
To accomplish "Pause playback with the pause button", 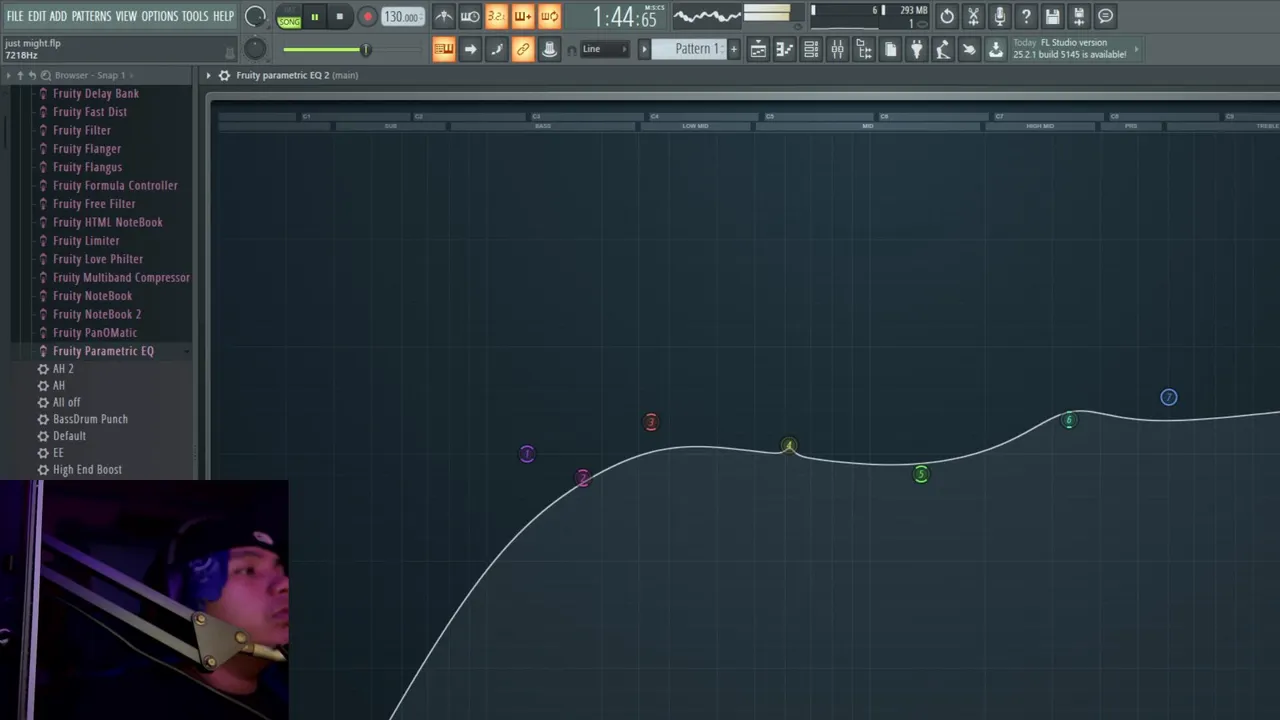I will click(314, 17).
